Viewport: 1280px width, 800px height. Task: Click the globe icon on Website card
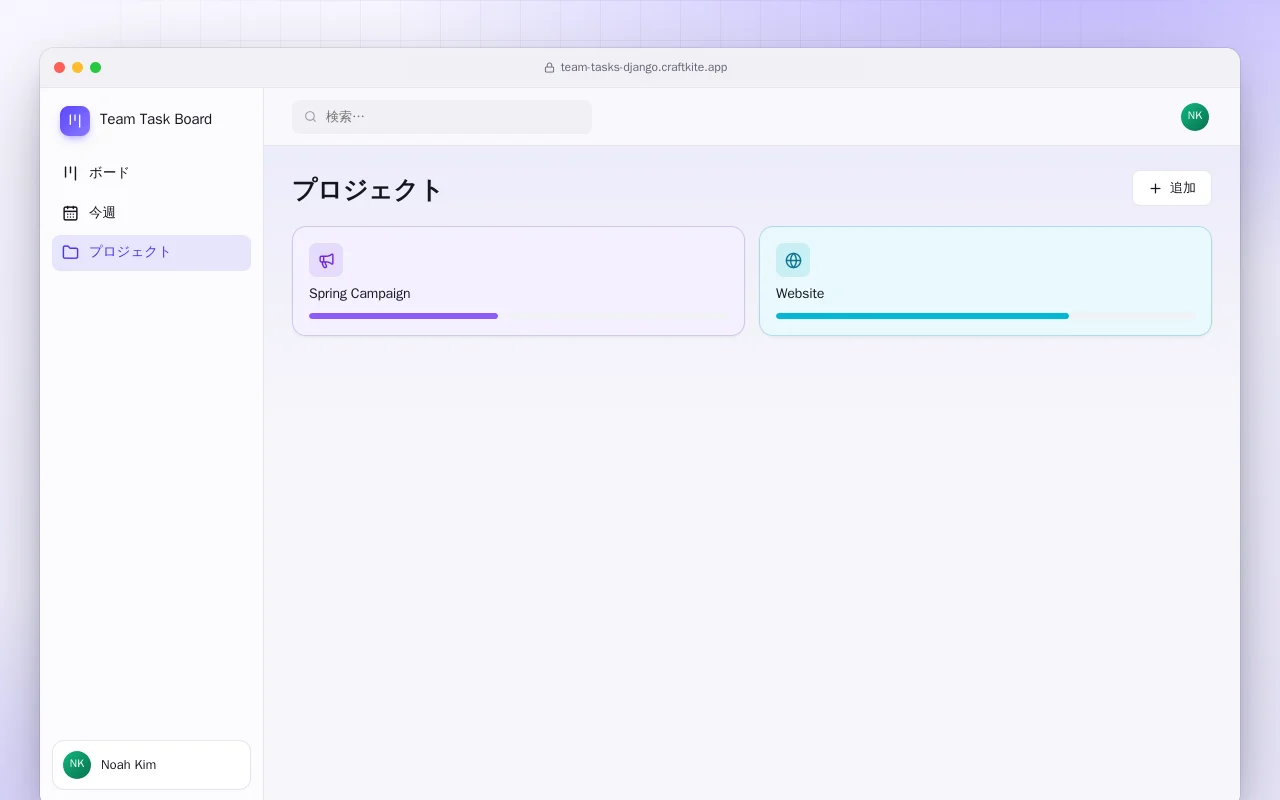793,260
